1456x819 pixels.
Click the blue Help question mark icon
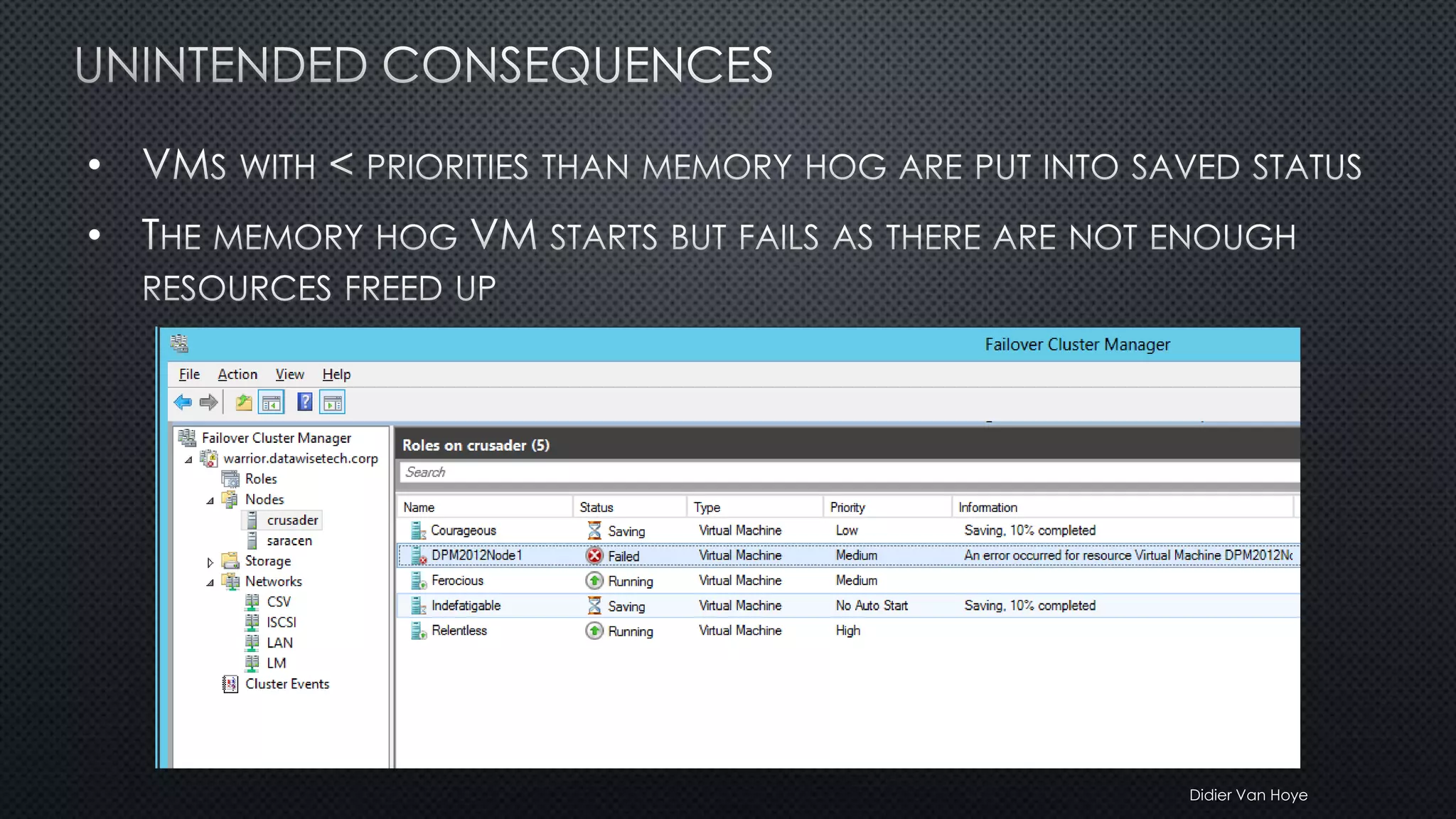(305, 402)
